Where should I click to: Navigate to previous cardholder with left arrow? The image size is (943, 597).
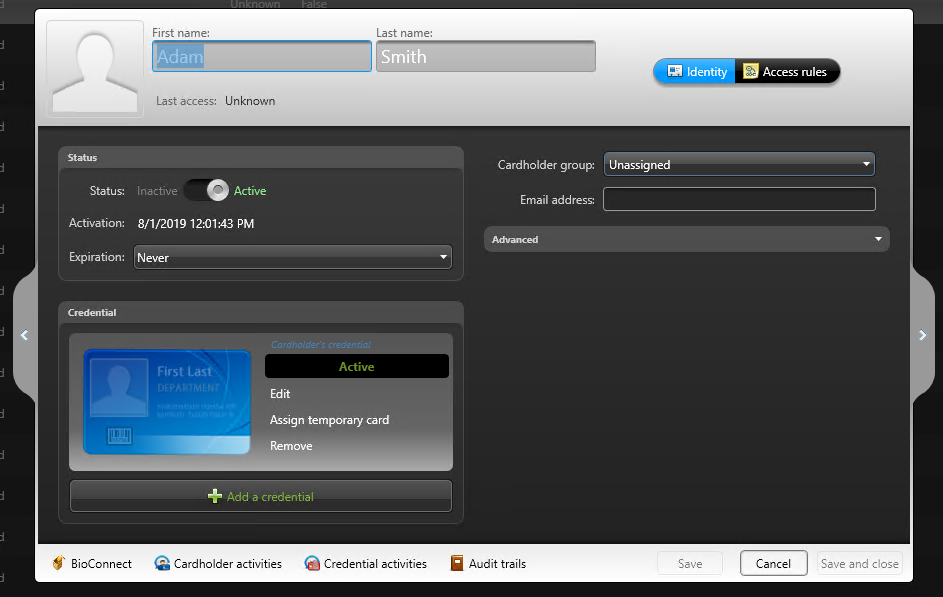pyautogui.click(x=23, y=335)
